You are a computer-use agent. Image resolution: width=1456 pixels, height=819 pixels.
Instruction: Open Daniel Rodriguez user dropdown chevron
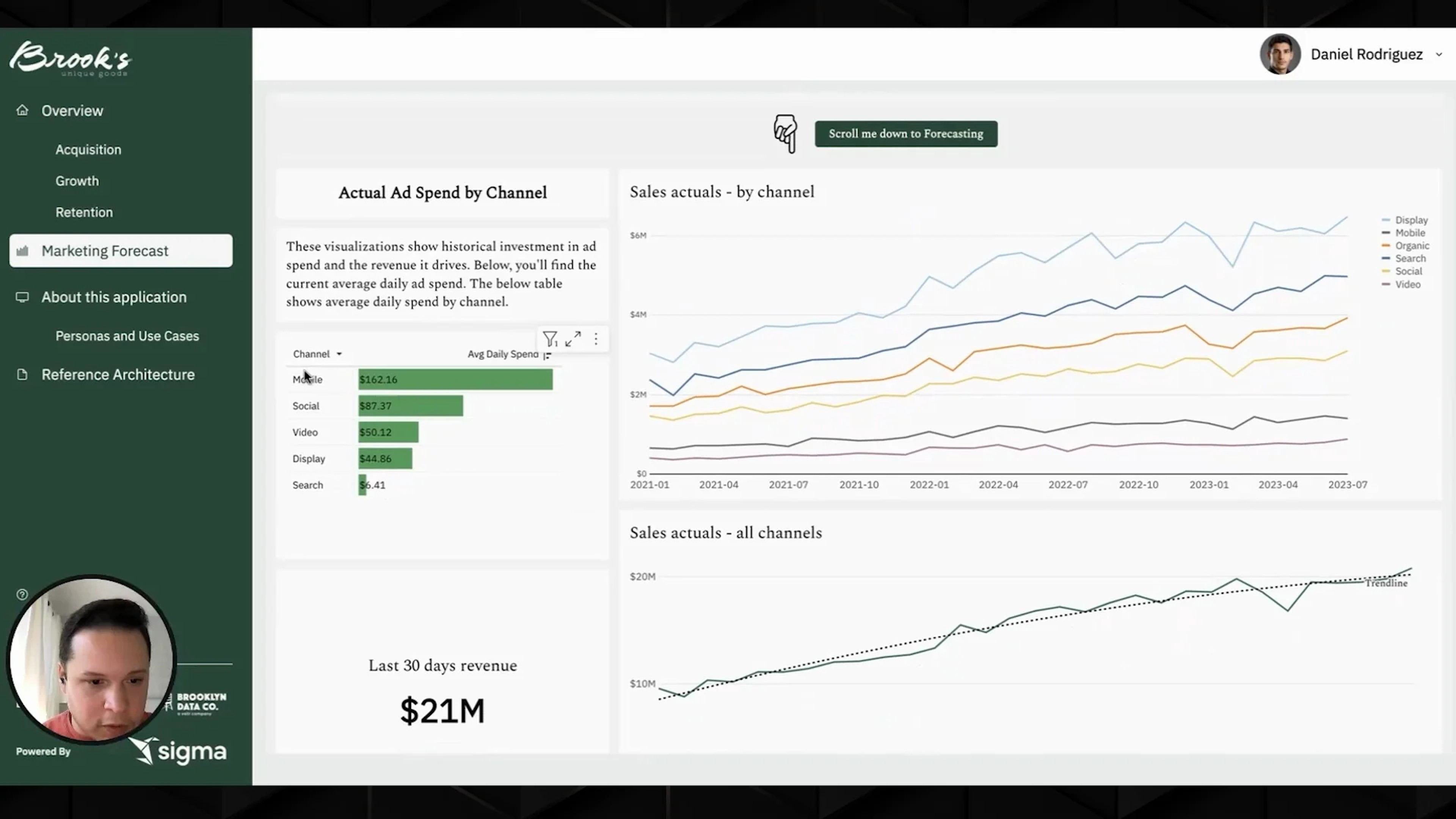[1439, 55]
